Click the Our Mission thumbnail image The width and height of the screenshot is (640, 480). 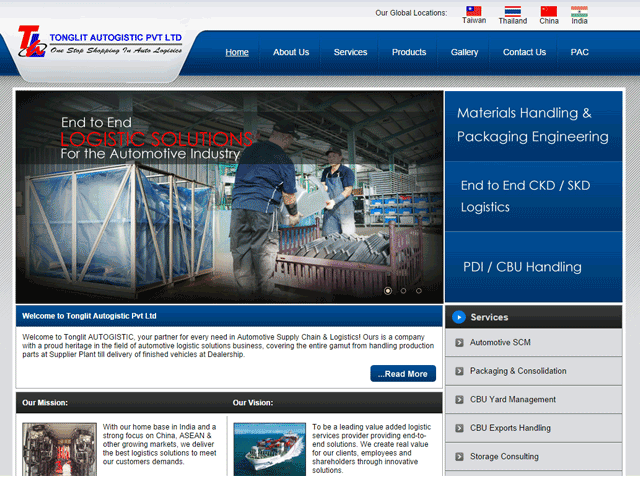click(59, 449)
